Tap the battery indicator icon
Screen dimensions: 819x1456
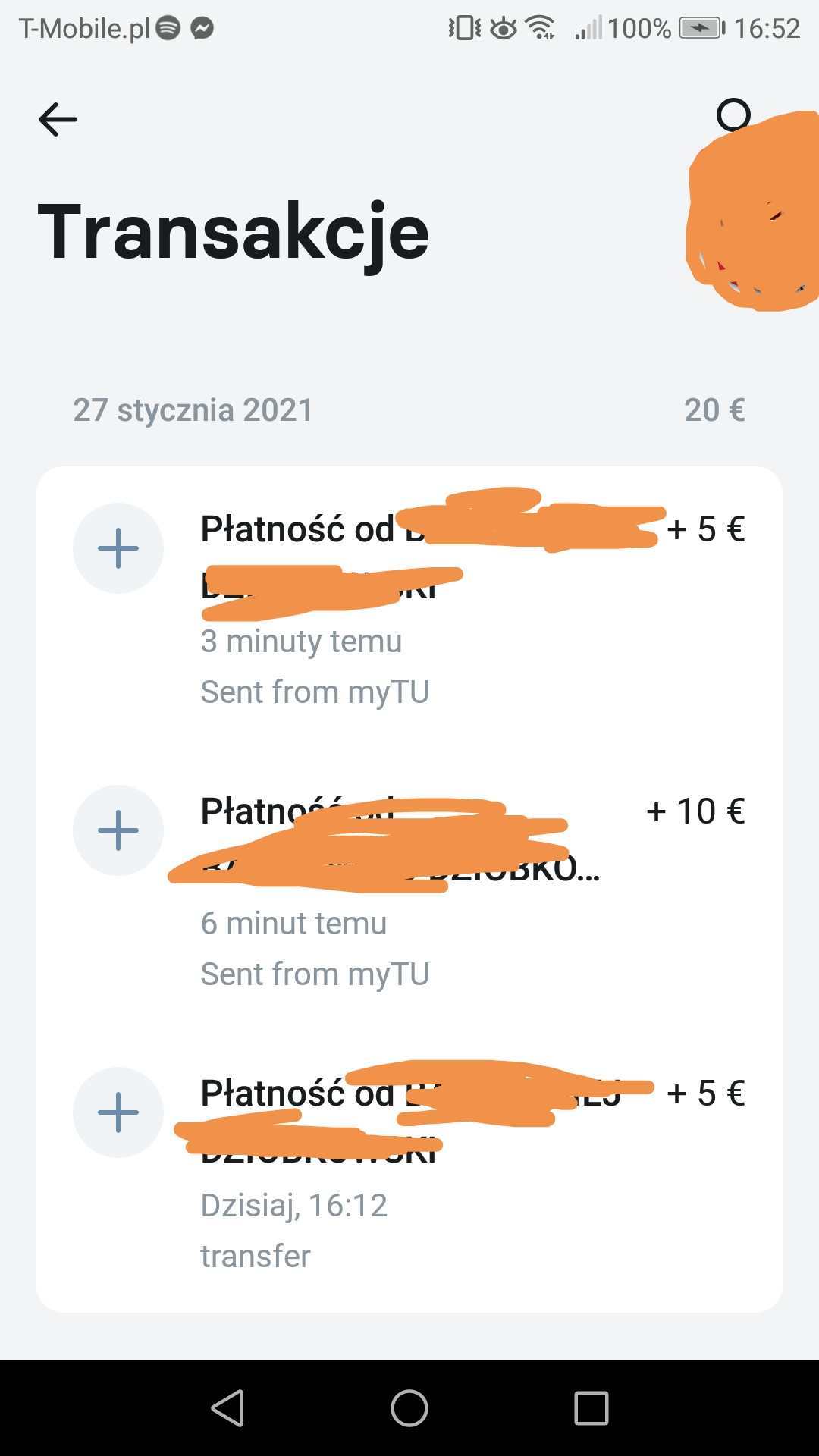[x=701, y=29]
